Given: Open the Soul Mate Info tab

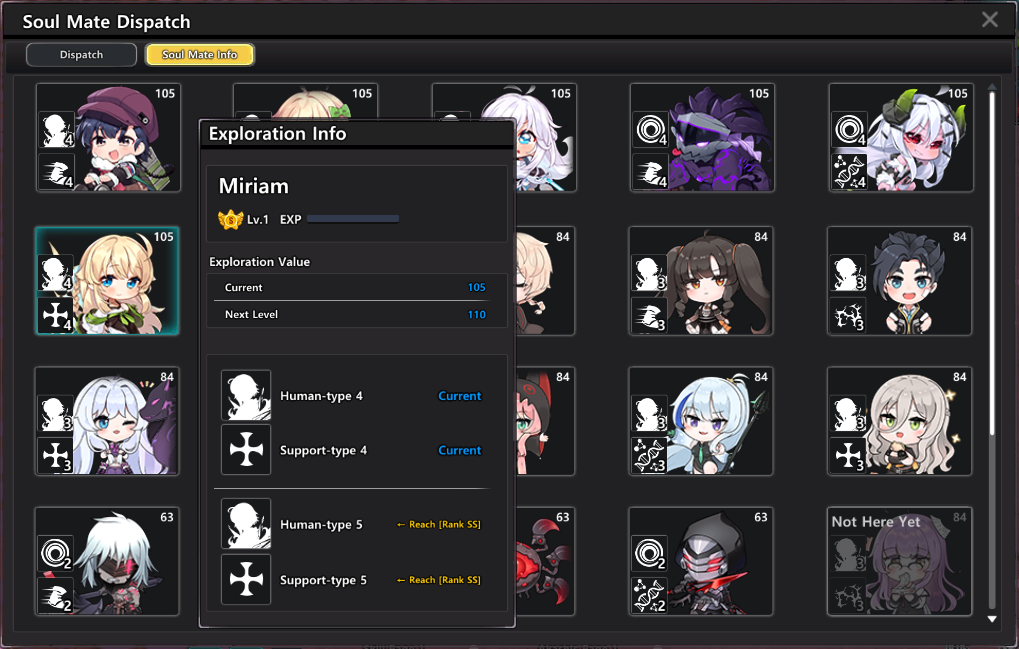Looking at the screenshot, I should (x=200, y=55).
